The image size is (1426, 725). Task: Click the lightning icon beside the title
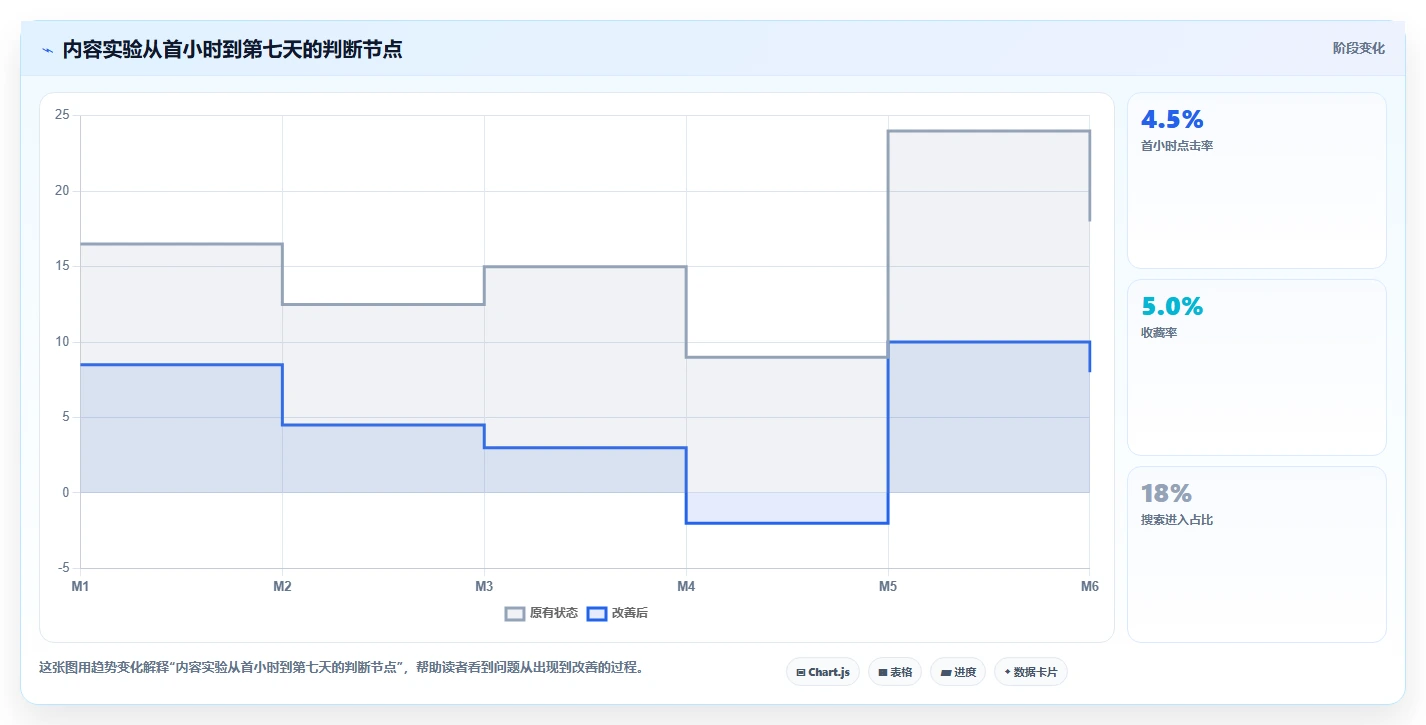pos(47,49)
